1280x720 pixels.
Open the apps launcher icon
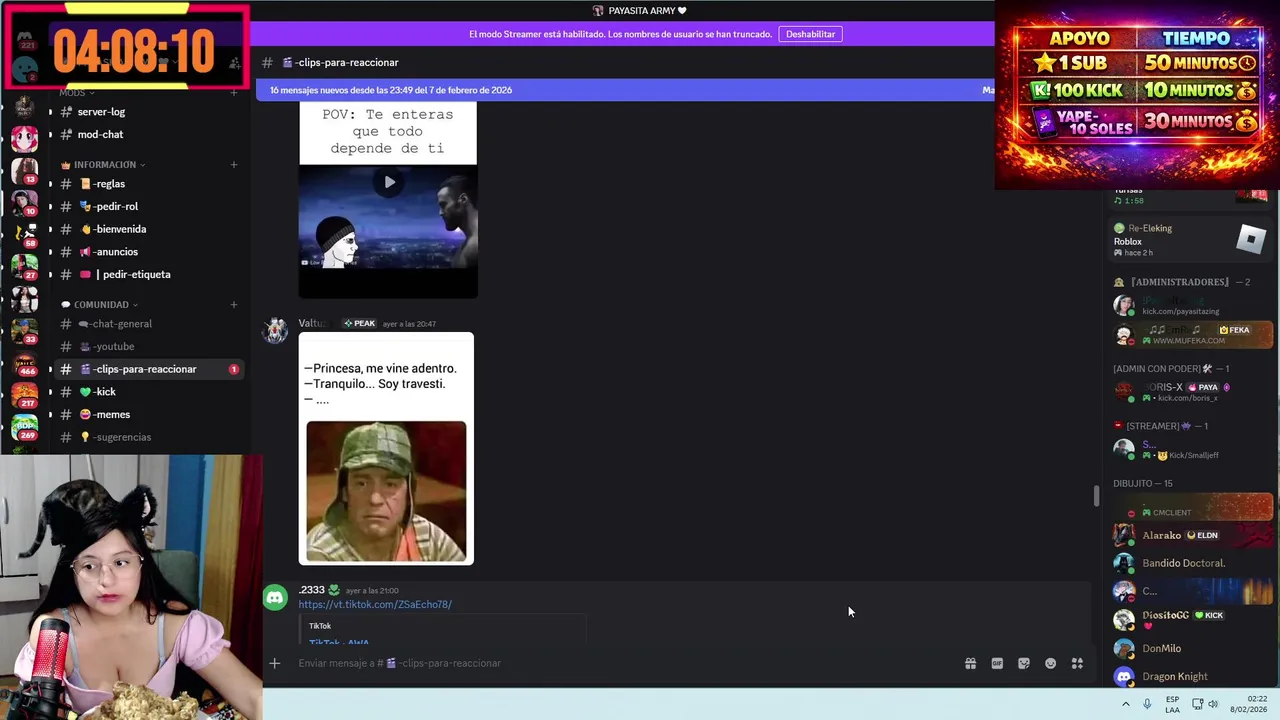pyautogui.click(x=1077, y=663)
